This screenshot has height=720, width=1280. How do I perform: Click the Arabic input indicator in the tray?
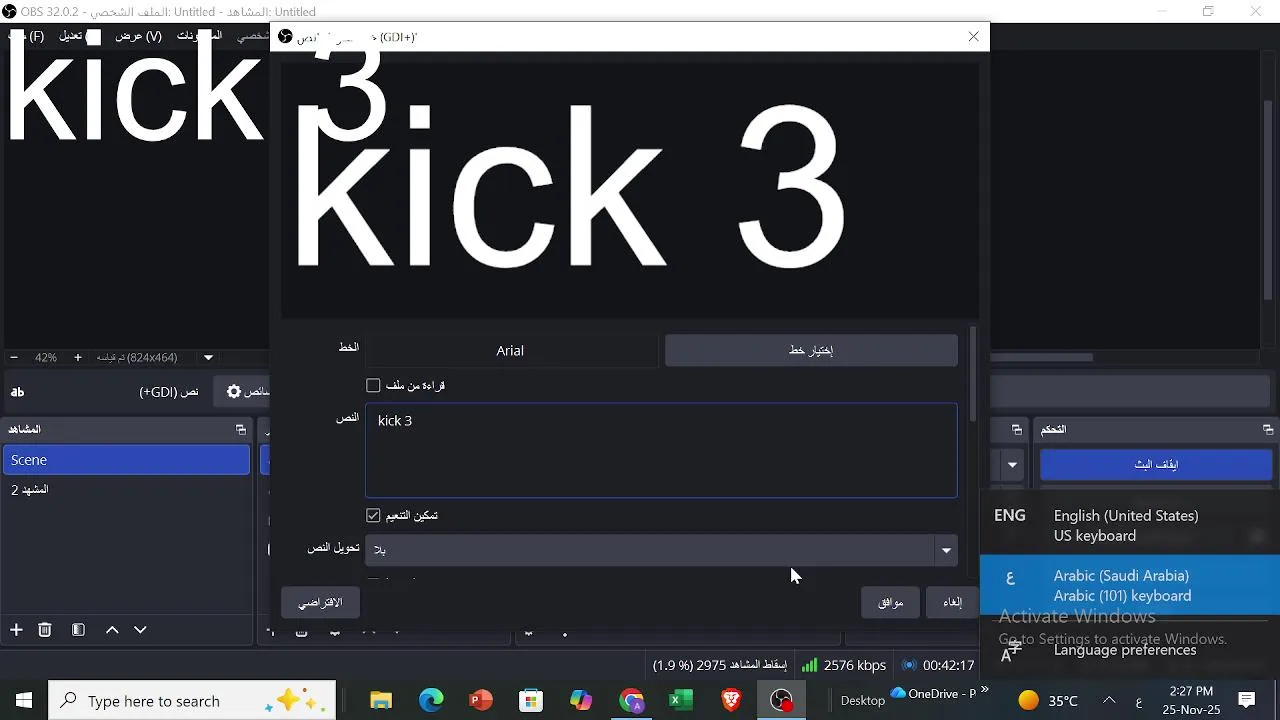click(1138, 701)
